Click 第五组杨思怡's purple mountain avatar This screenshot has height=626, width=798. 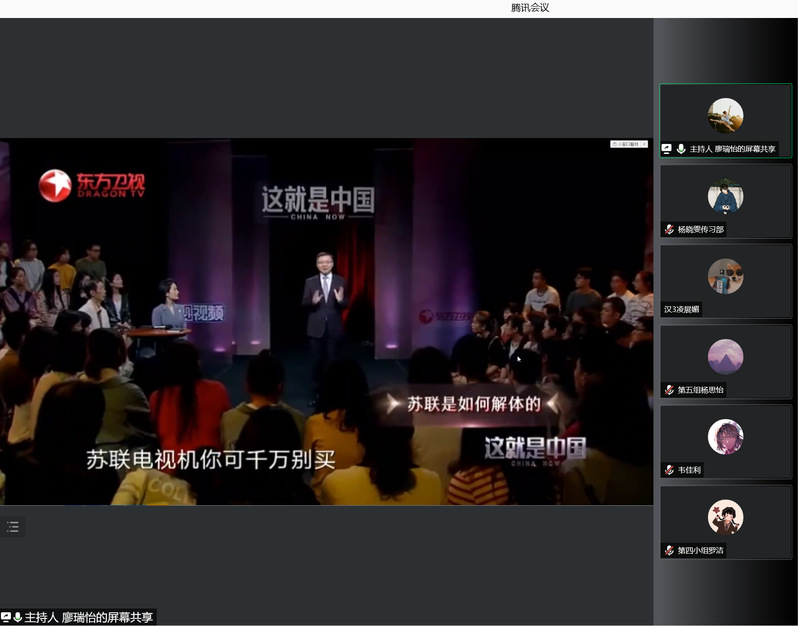coord(725,356)
